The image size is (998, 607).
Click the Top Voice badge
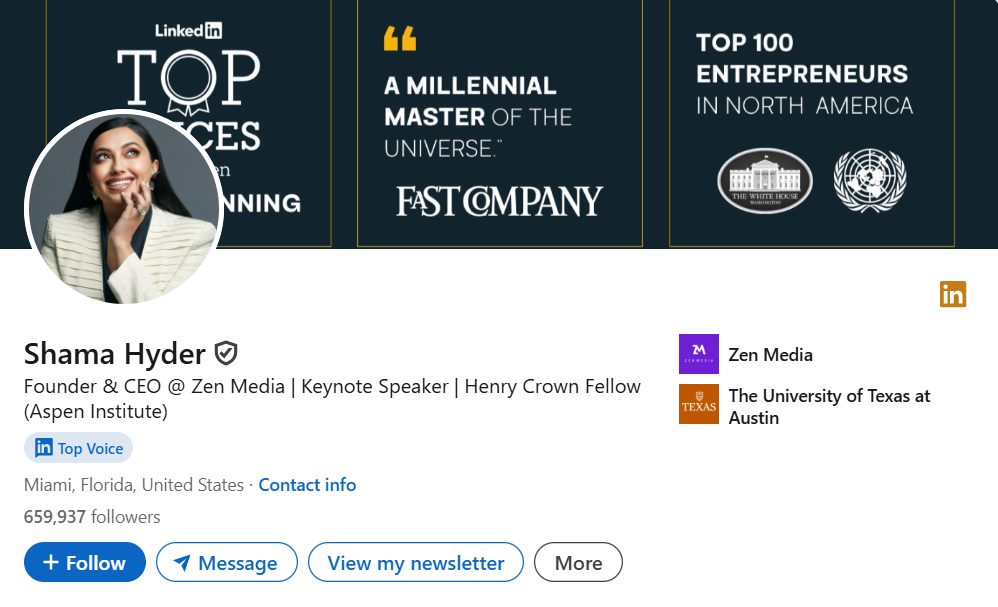tap(78, 448)
